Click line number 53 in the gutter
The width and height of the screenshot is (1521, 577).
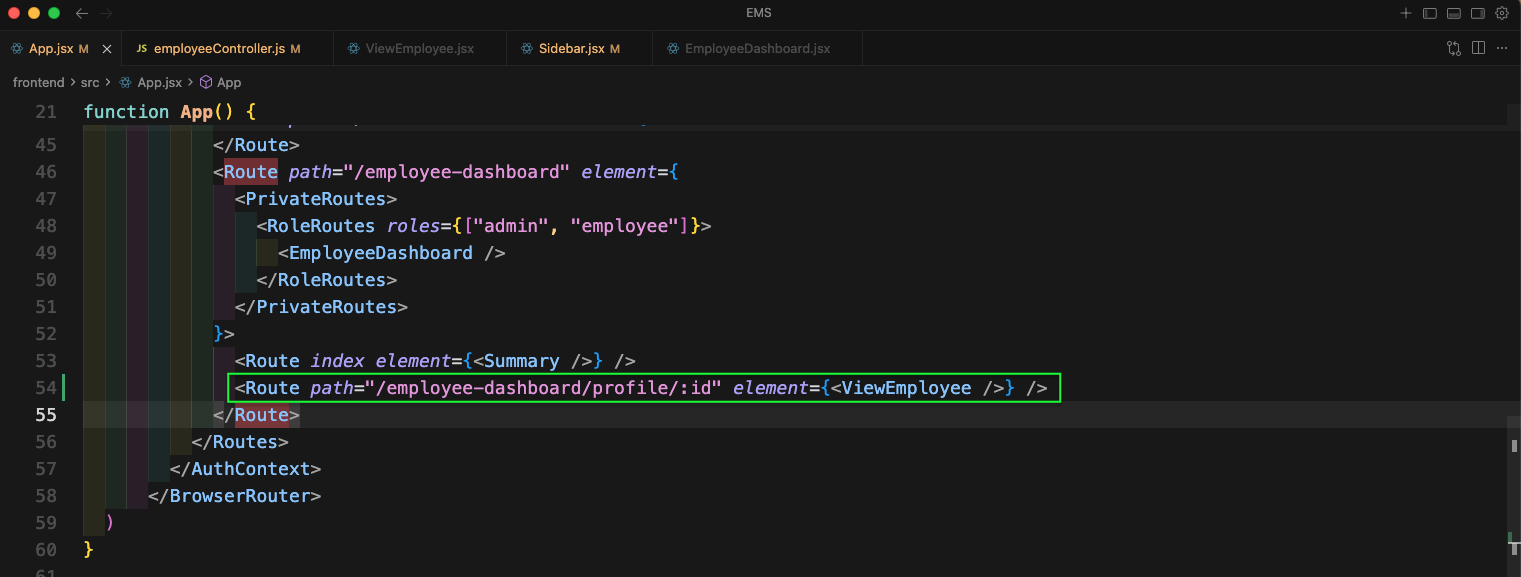[x=46, y=361]
